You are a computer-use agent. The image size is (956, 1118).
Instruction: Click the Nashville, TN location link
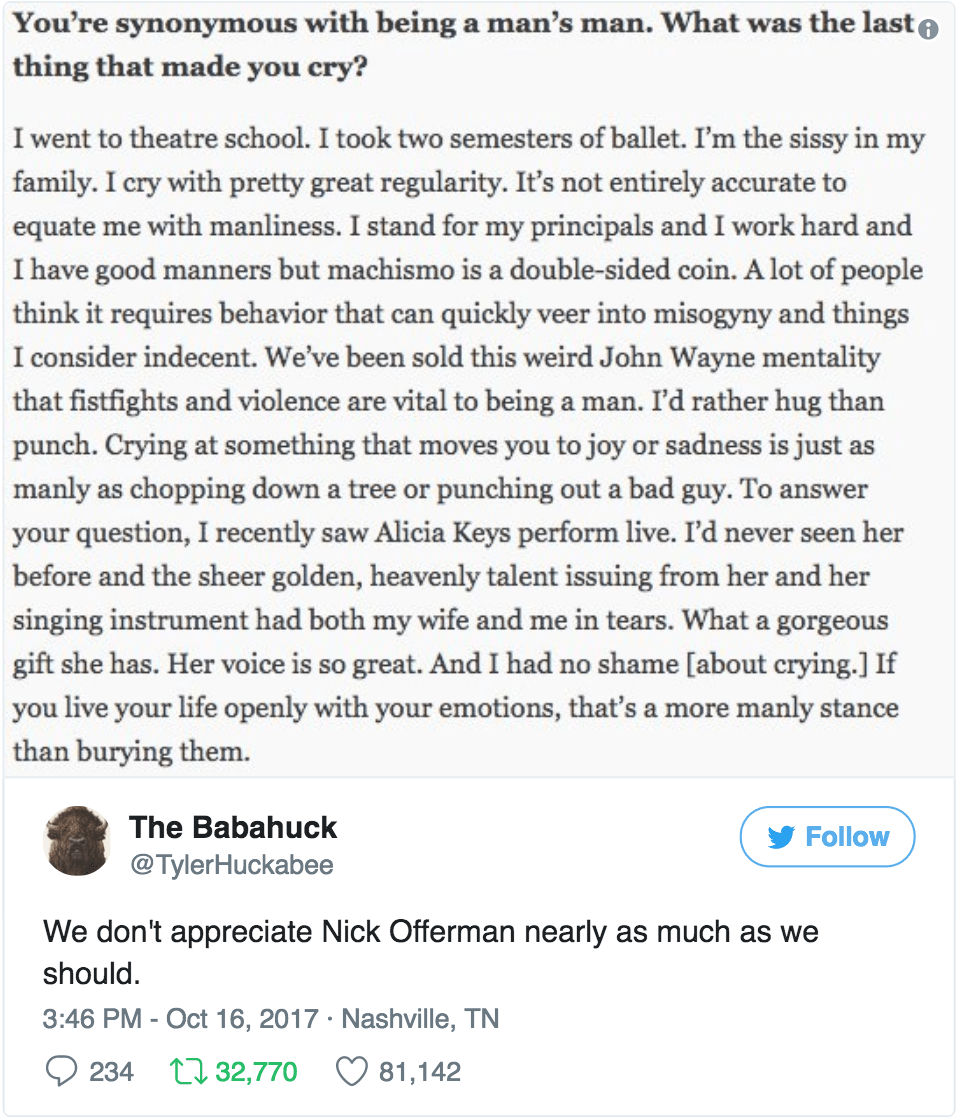(420, 1019)
